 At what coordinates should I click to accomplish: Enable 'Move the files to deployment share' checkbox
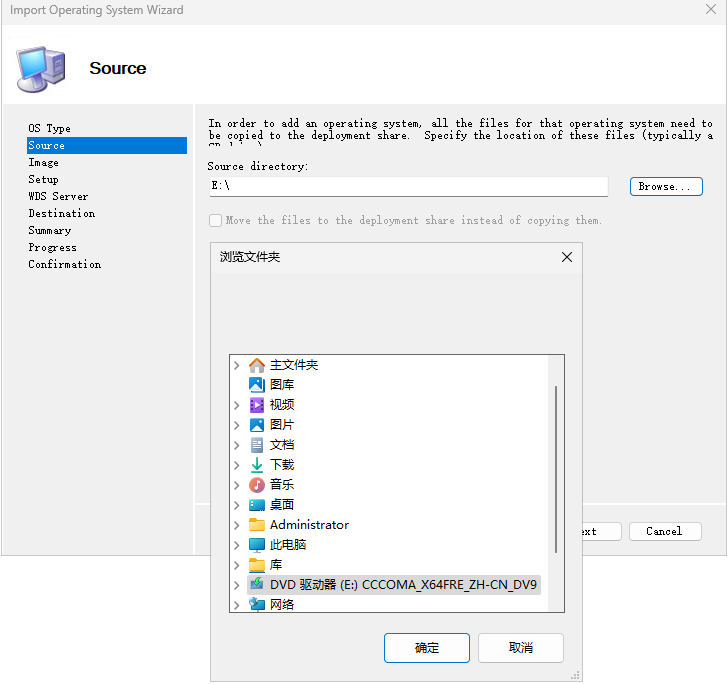point(215,220)
